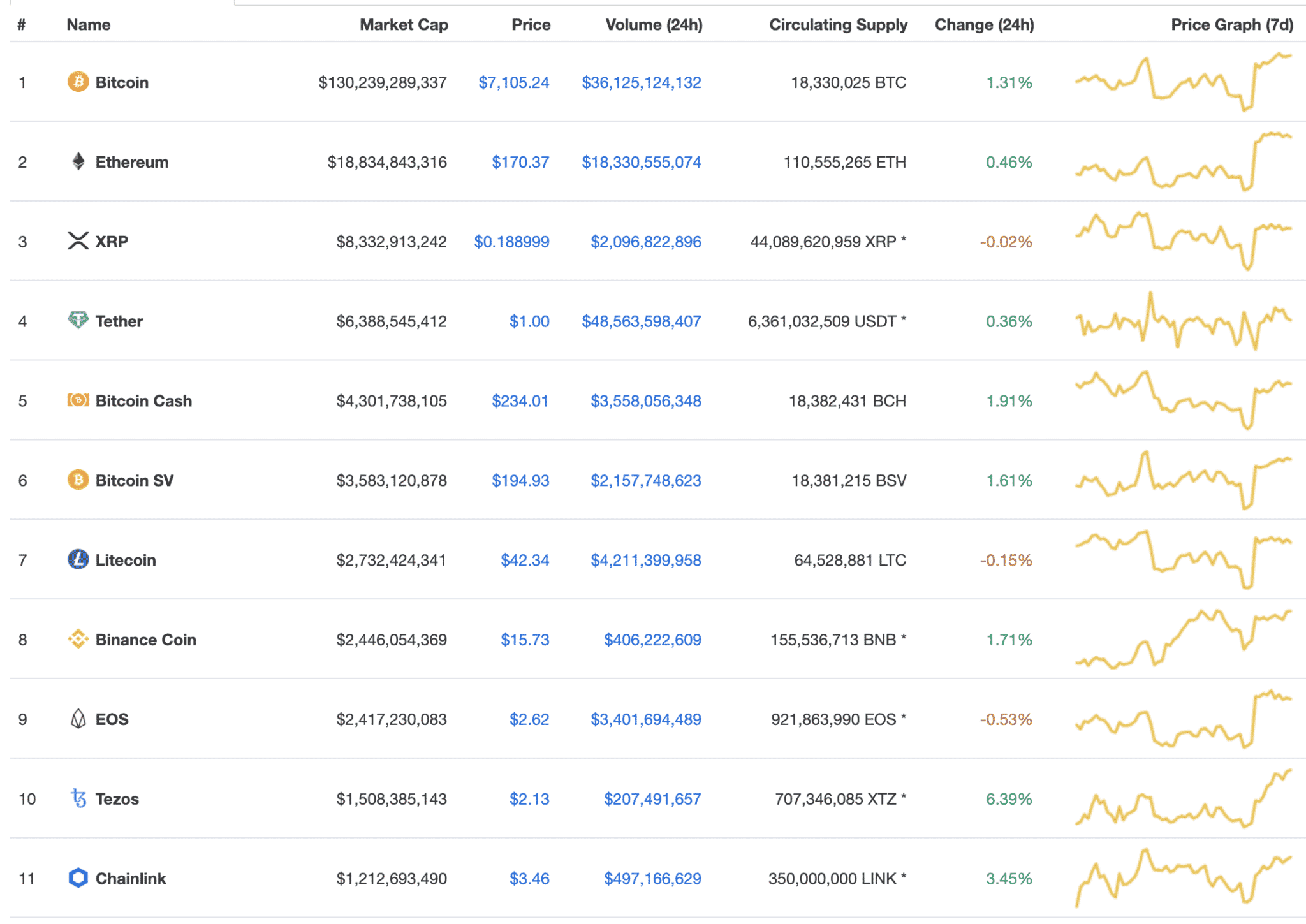Click Chainlink price $3.46
Image resolution: width=1306 pixels, height=924 pixels.
point(529,879)
